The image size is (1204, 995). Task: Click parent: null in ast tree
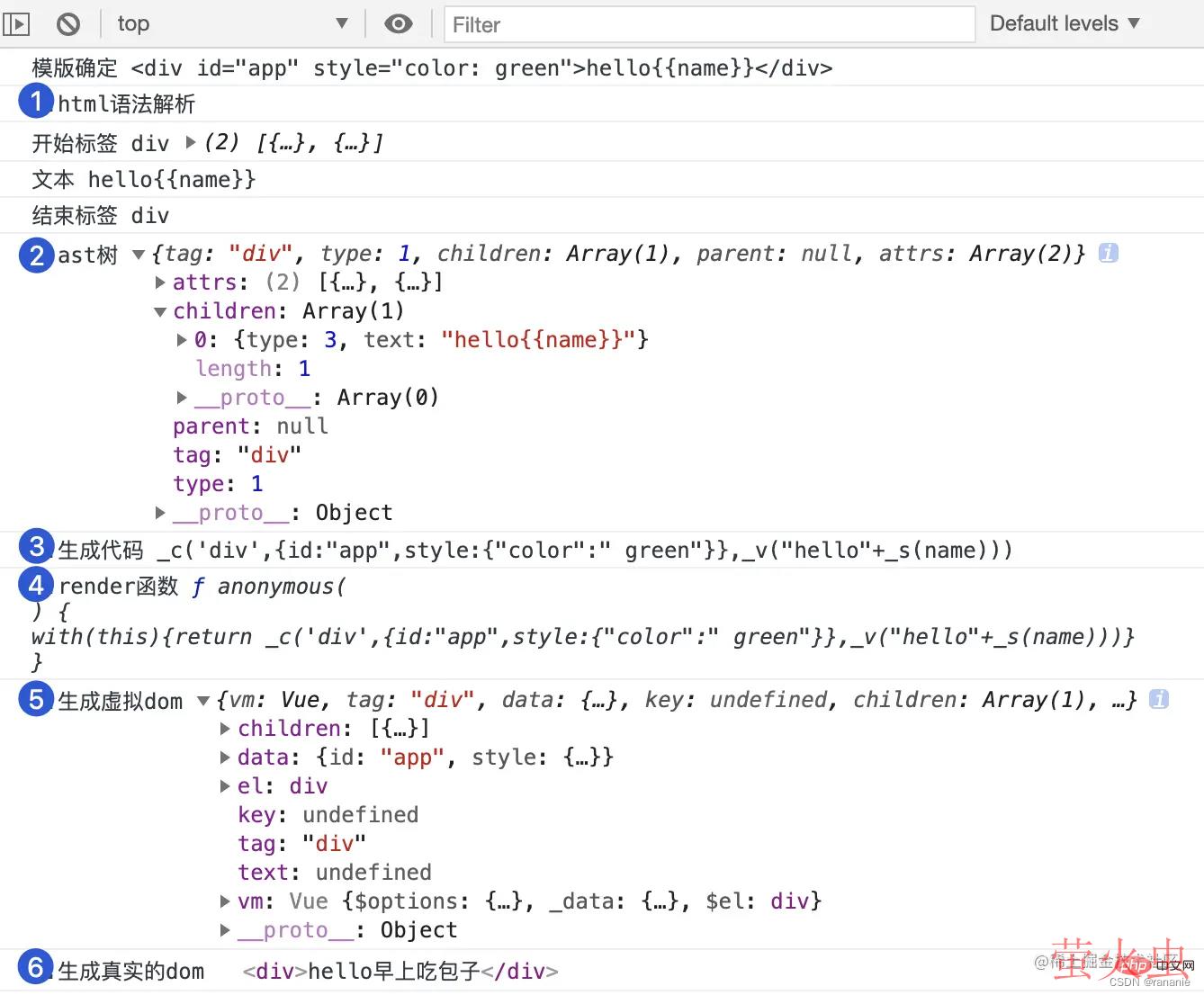250,426
